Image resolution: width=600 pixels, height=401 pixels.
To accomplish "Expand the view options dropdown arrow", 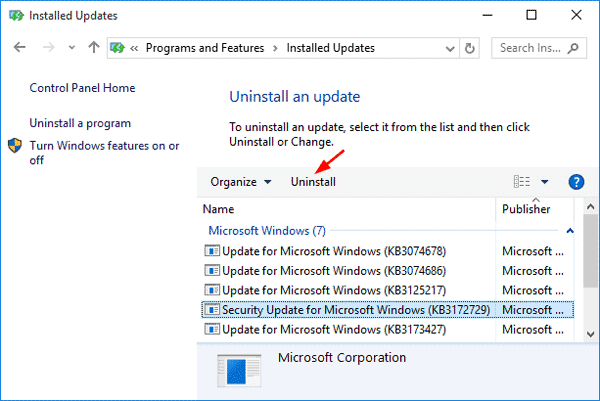I will 545,182.
